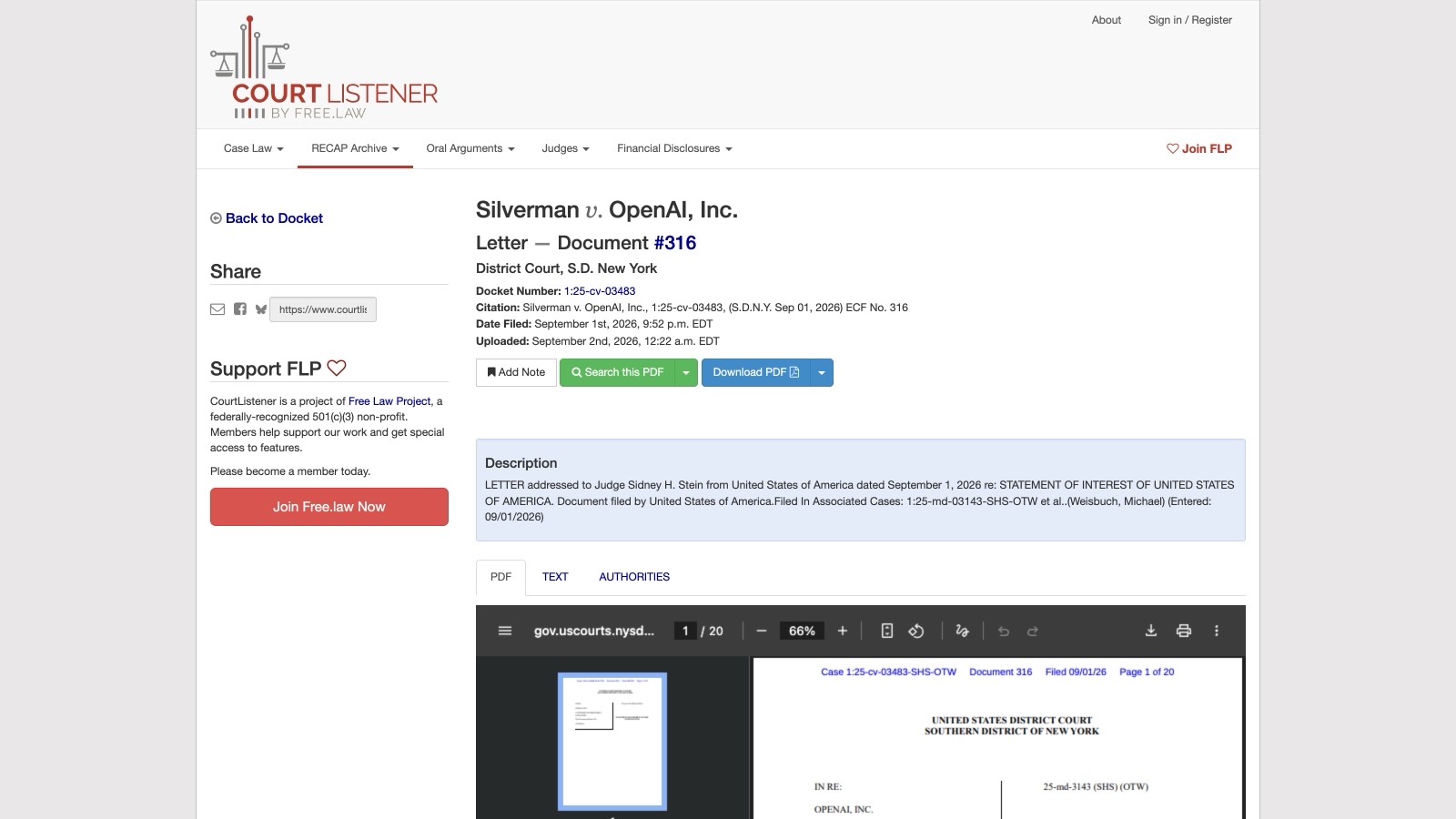Click the 66% zoom level field
The width and height of the screenshot is (1456, 819).
coord(802,631)
